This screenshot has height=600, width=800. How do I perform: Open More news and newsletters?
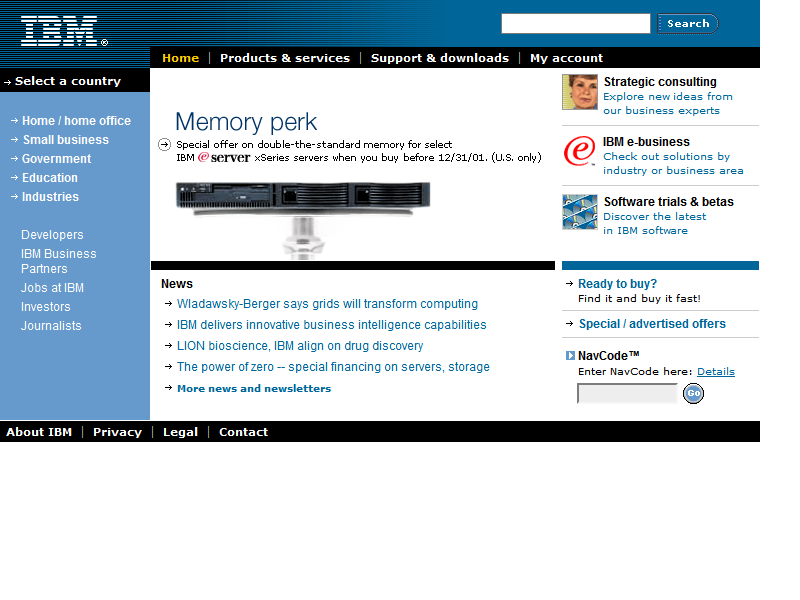(254, 388)
